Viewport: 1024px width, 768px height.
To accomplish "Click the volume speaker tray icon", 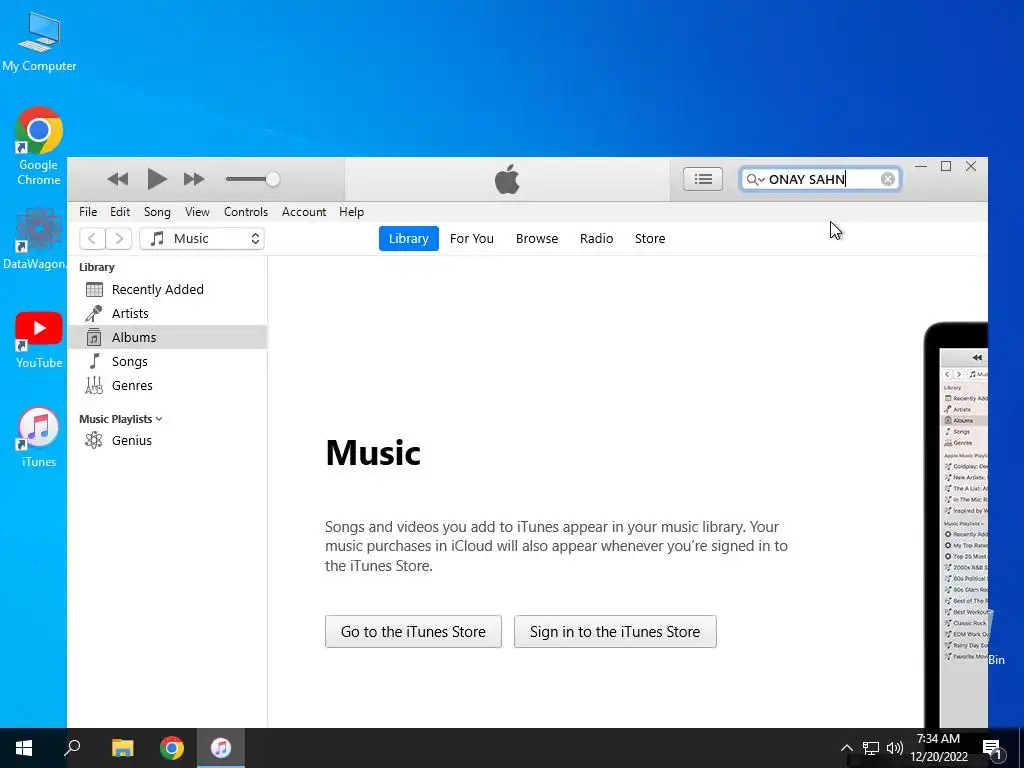I will pyautogui.click(x=895, y=748).
